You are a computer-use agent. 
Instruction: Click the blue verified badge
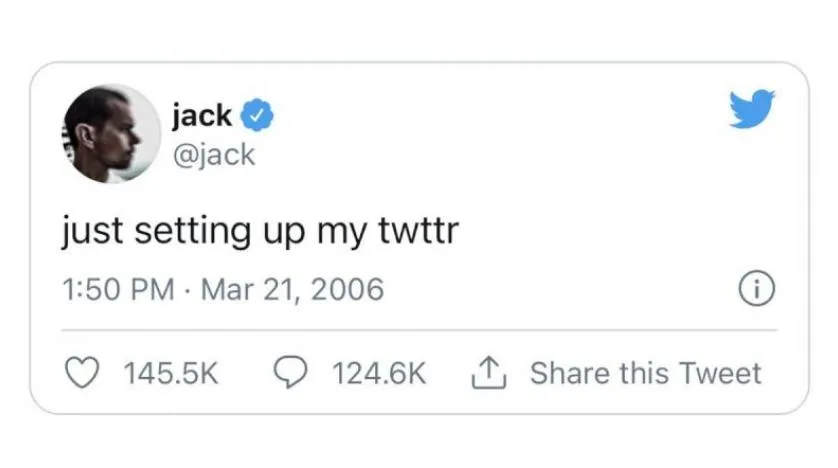[259, 116]
